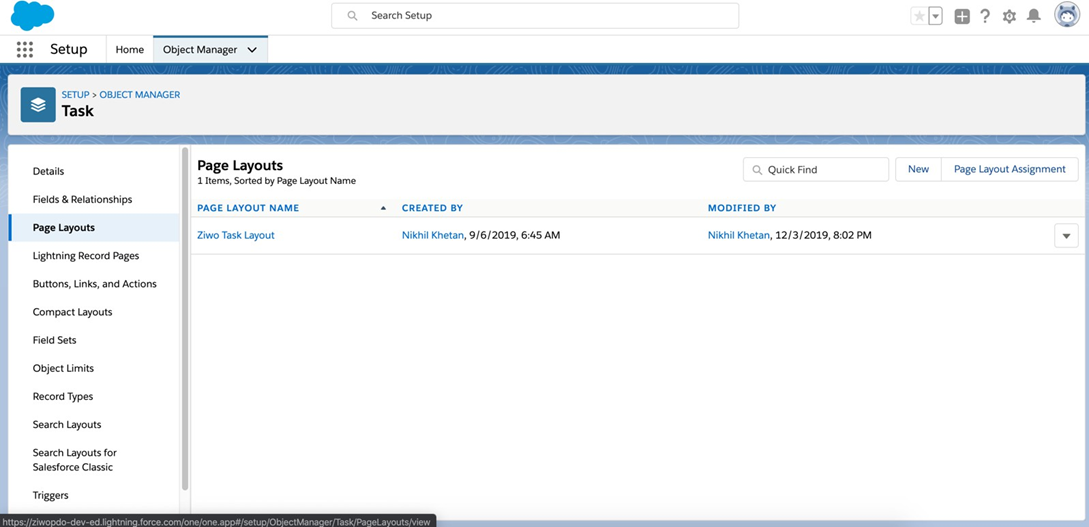Sort by the Created By column
Viewport: 1089px width, 527px height.
432,208
